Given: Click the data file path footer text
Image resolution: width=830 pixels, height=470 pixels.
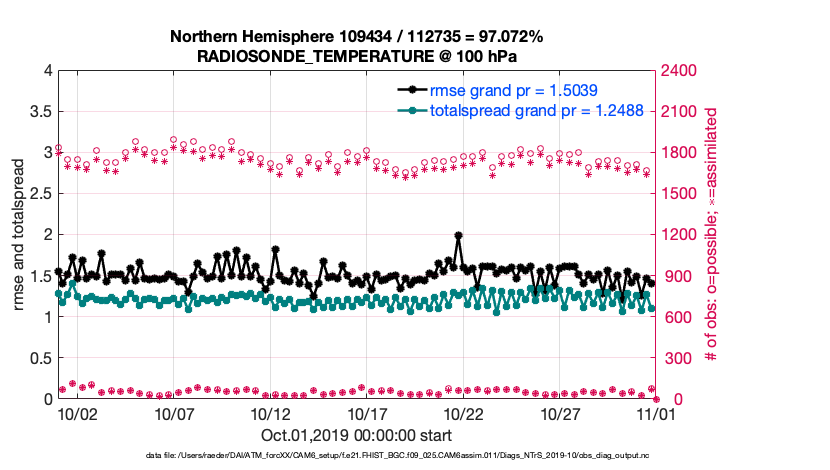Looking at the screenshot, I should (x=397, y=455).
